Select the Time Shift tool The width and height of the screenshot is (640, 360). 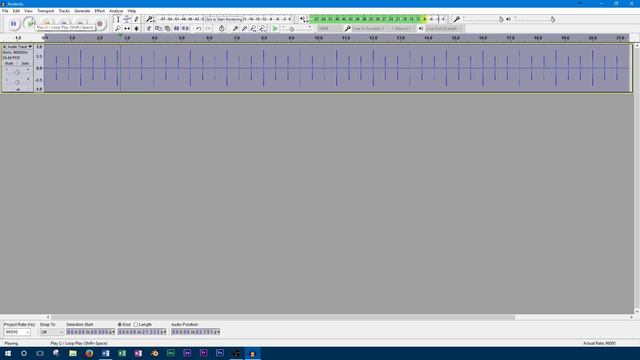click(127, 29)
